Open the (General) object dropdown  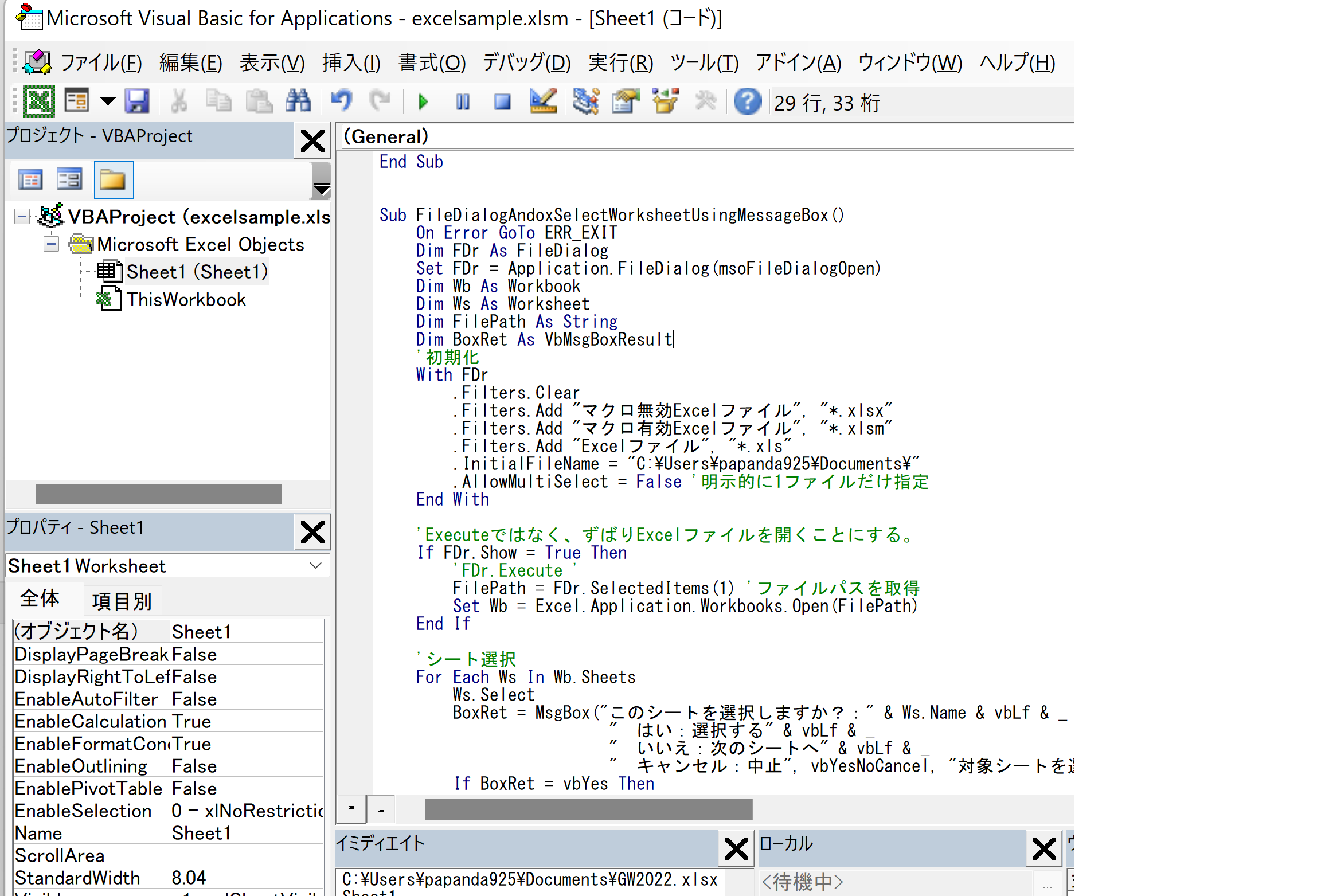[708, 136]
